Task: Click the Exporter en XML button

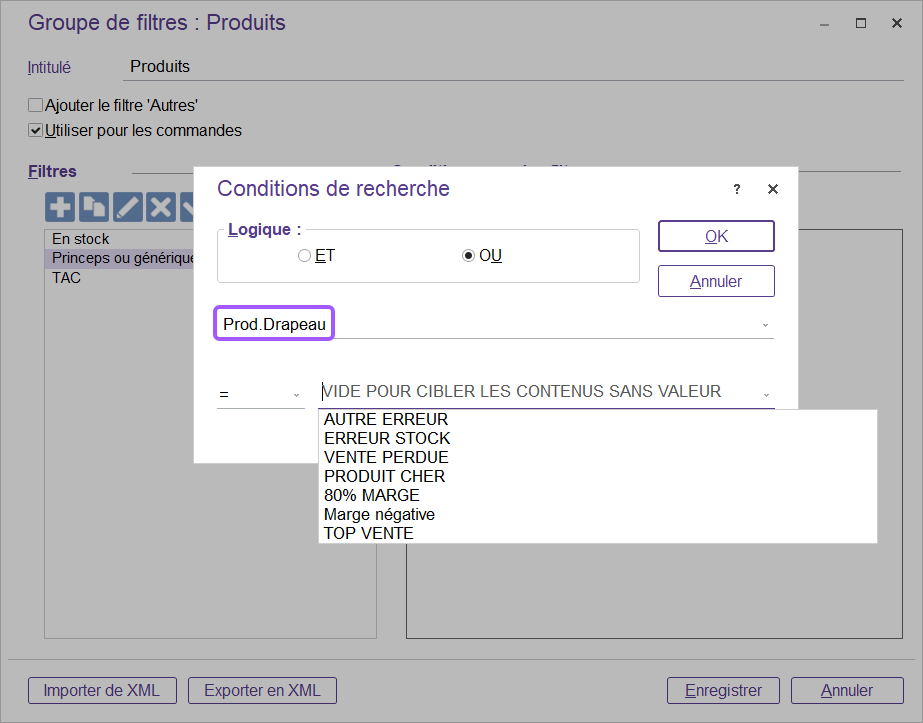Action: 262,690
